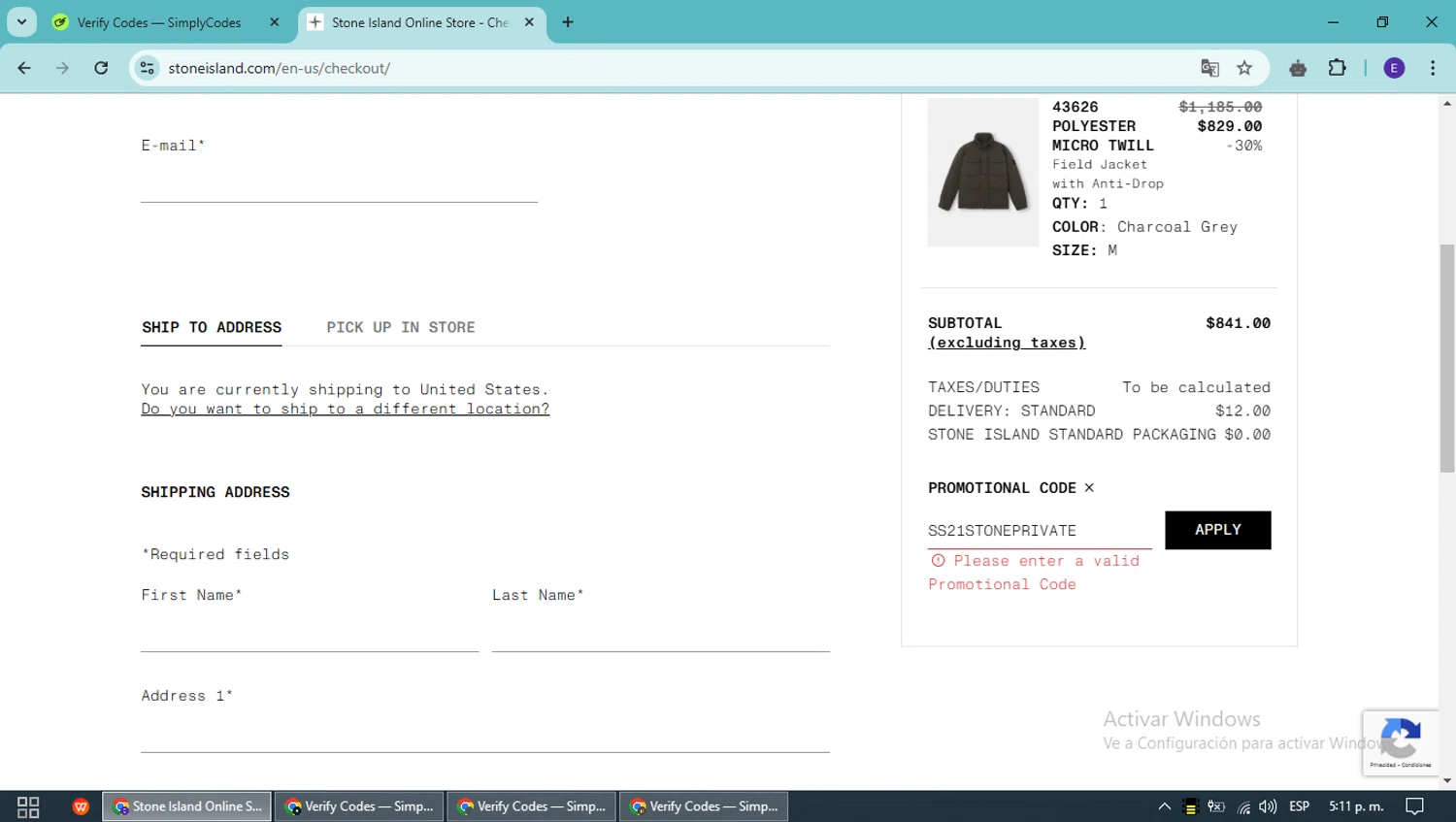Click the APPLY button

[x=1218, y=530]
